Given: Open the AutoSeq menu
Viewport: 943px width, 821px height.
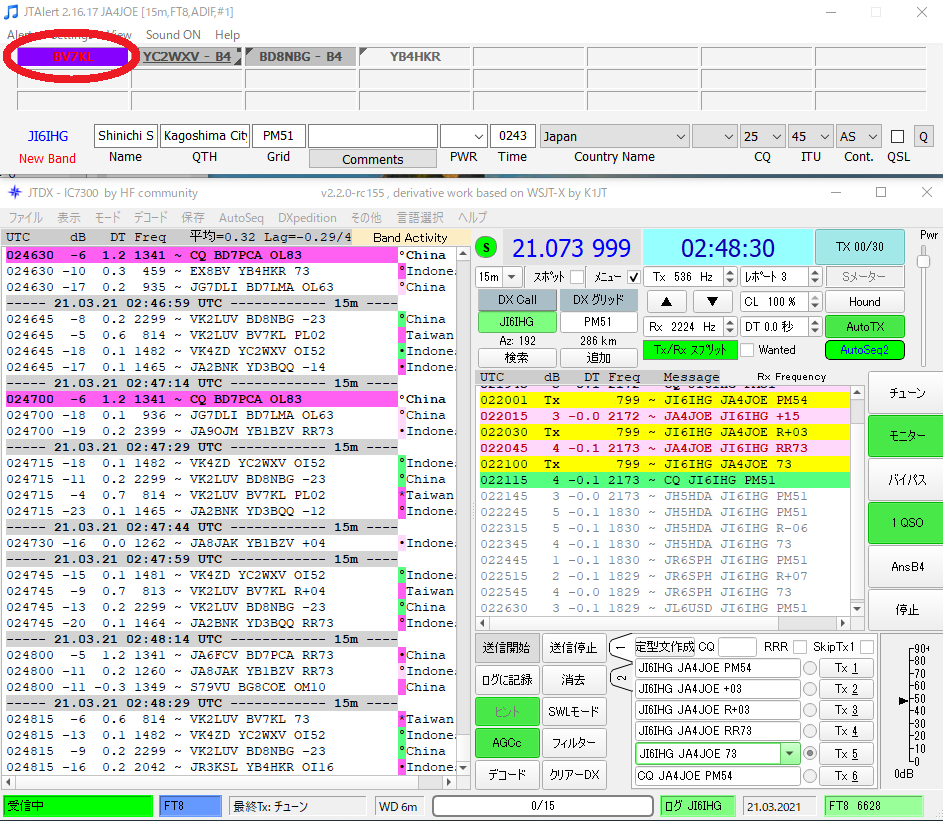Looking at the screenshot, I should (241, 217).
